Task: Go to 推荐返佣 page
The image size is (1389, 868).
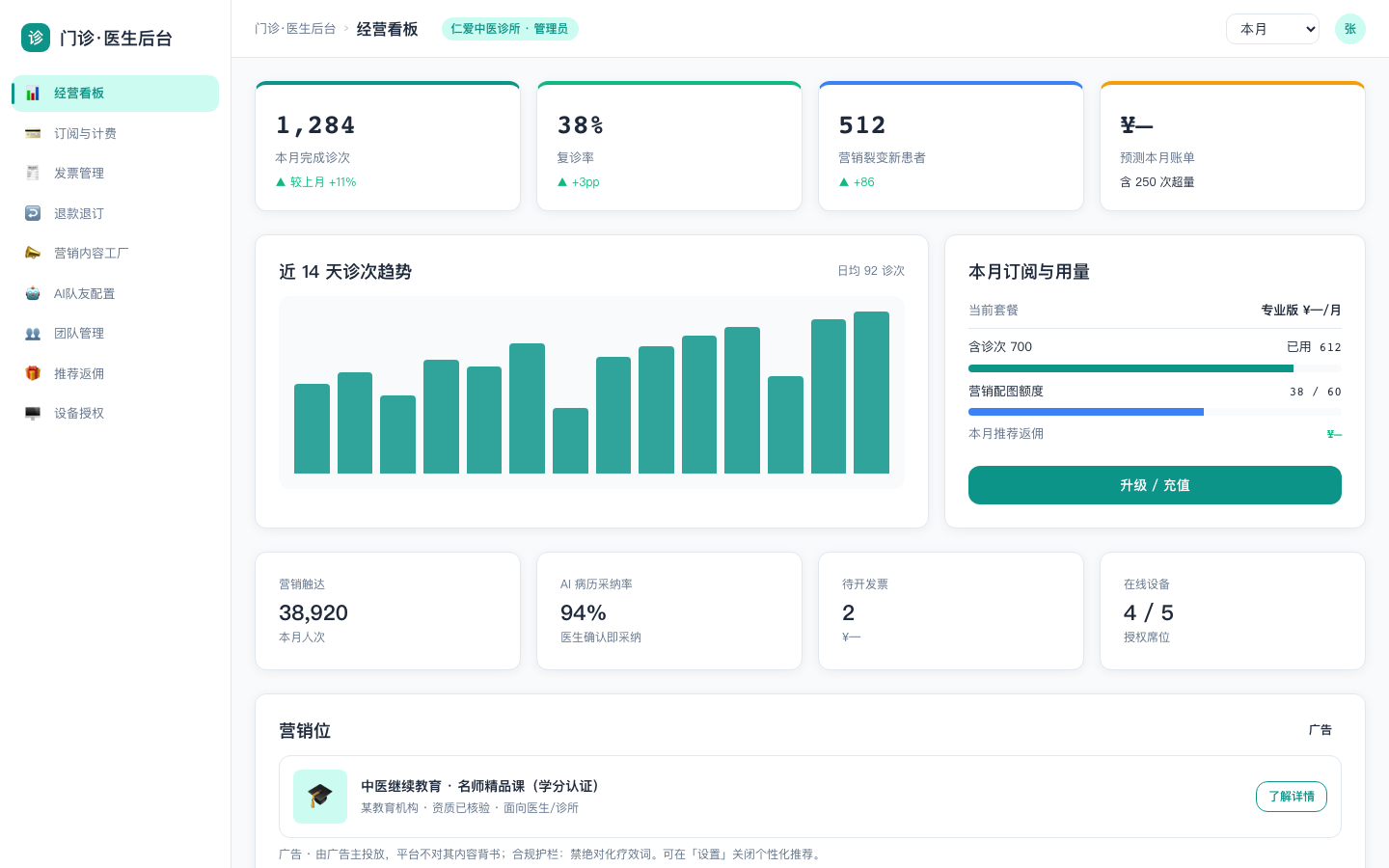Action: coord(116,373)
